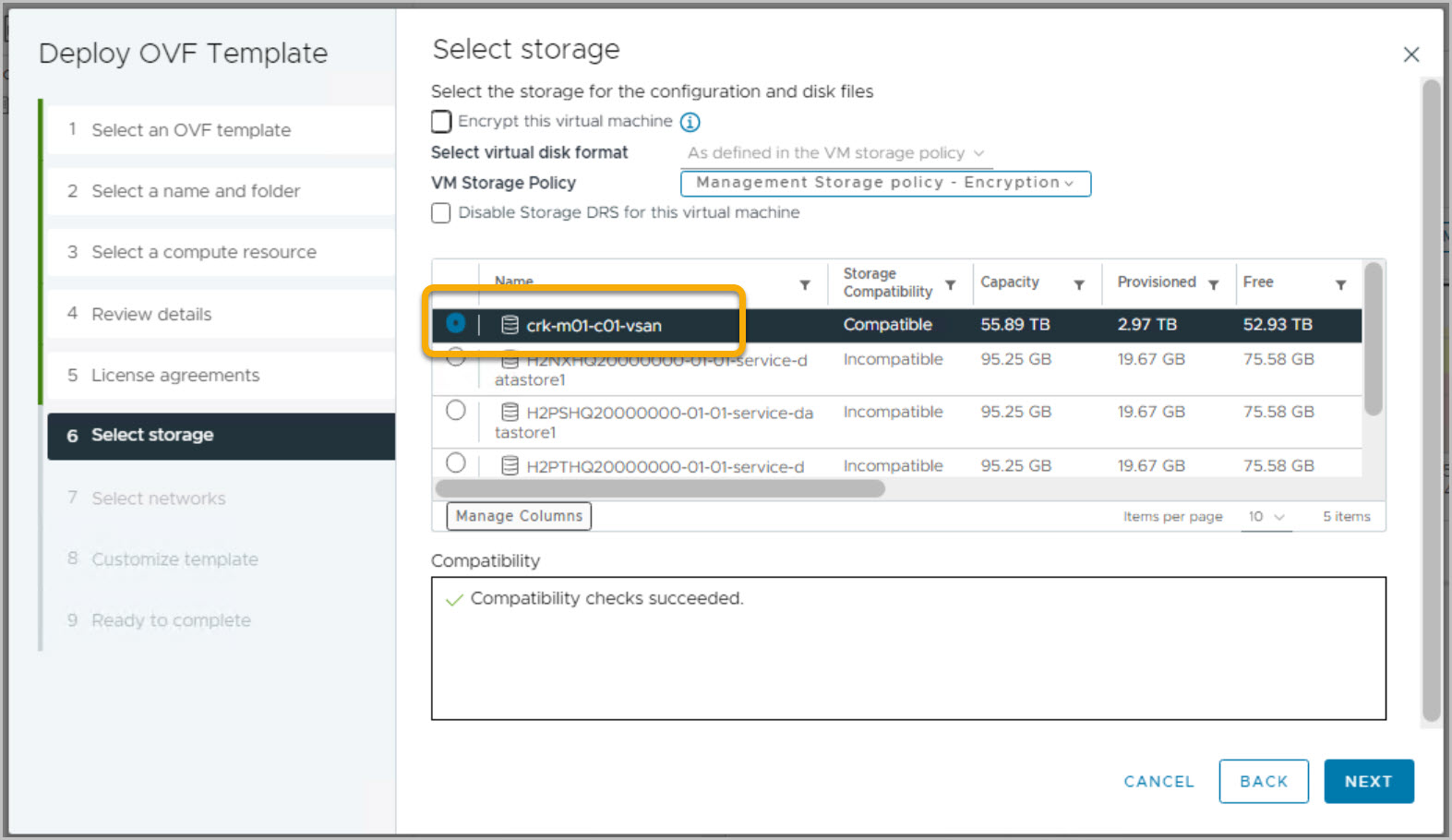Enable Encrypt this virtual machine checkbox
Viewport: 1452px width, 840px height.
441,122
